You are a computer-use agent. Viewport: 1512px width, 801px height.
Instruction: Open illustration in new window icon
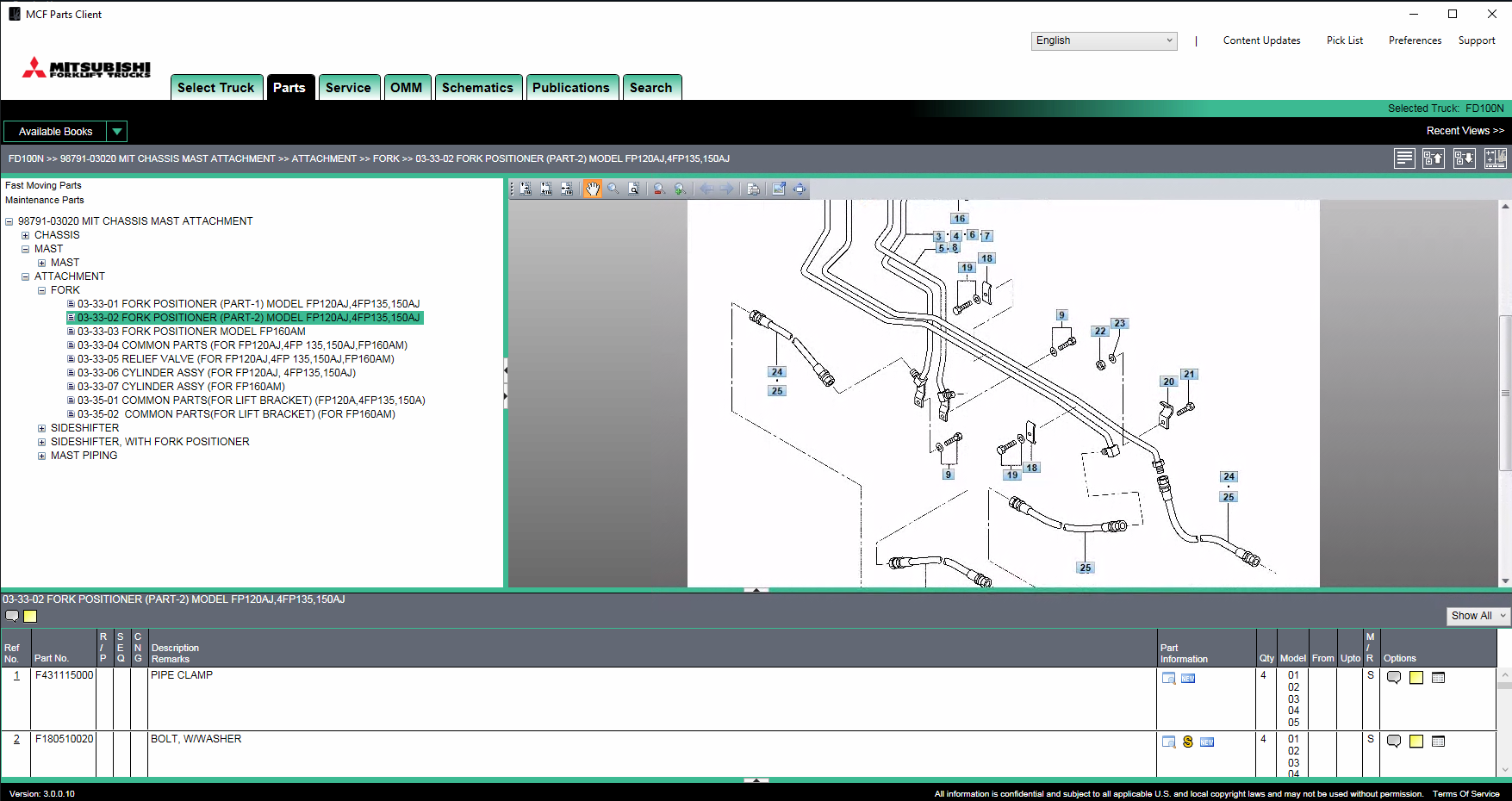779,189
